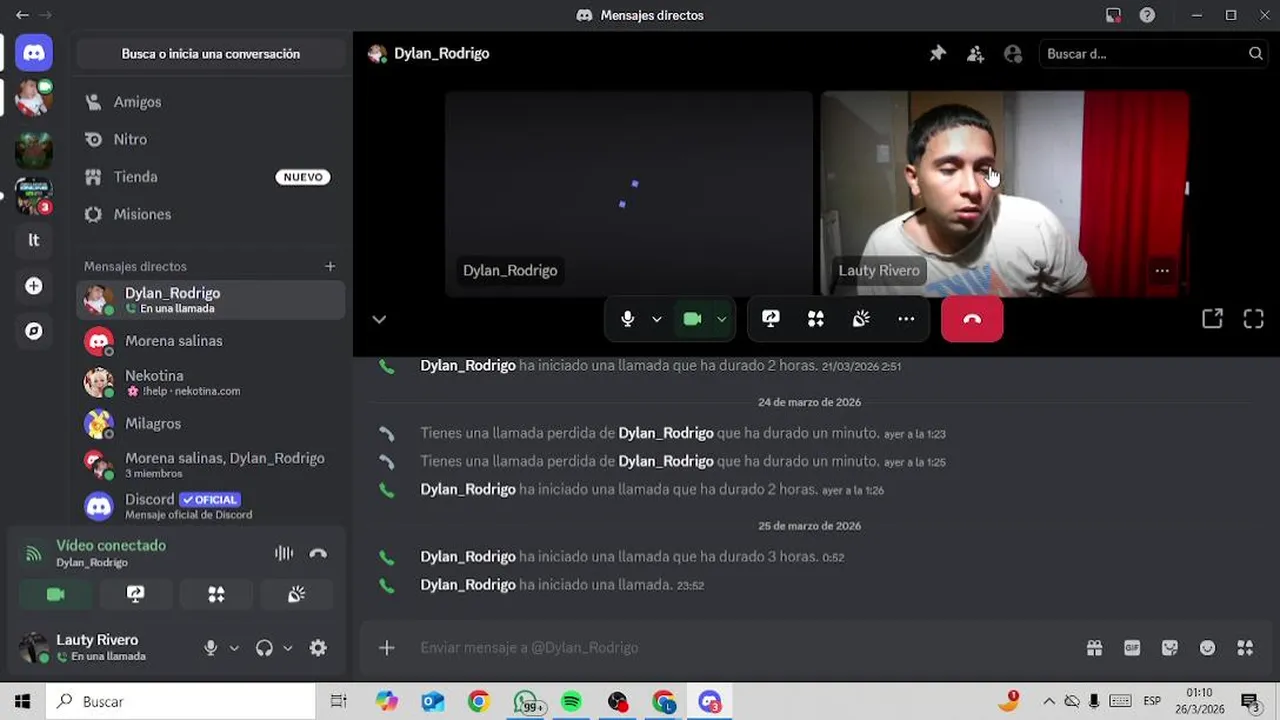The height and width of the screenshot is (720, 1280).
Task: Open Amigos friends page
Action: tap(210, 102)
